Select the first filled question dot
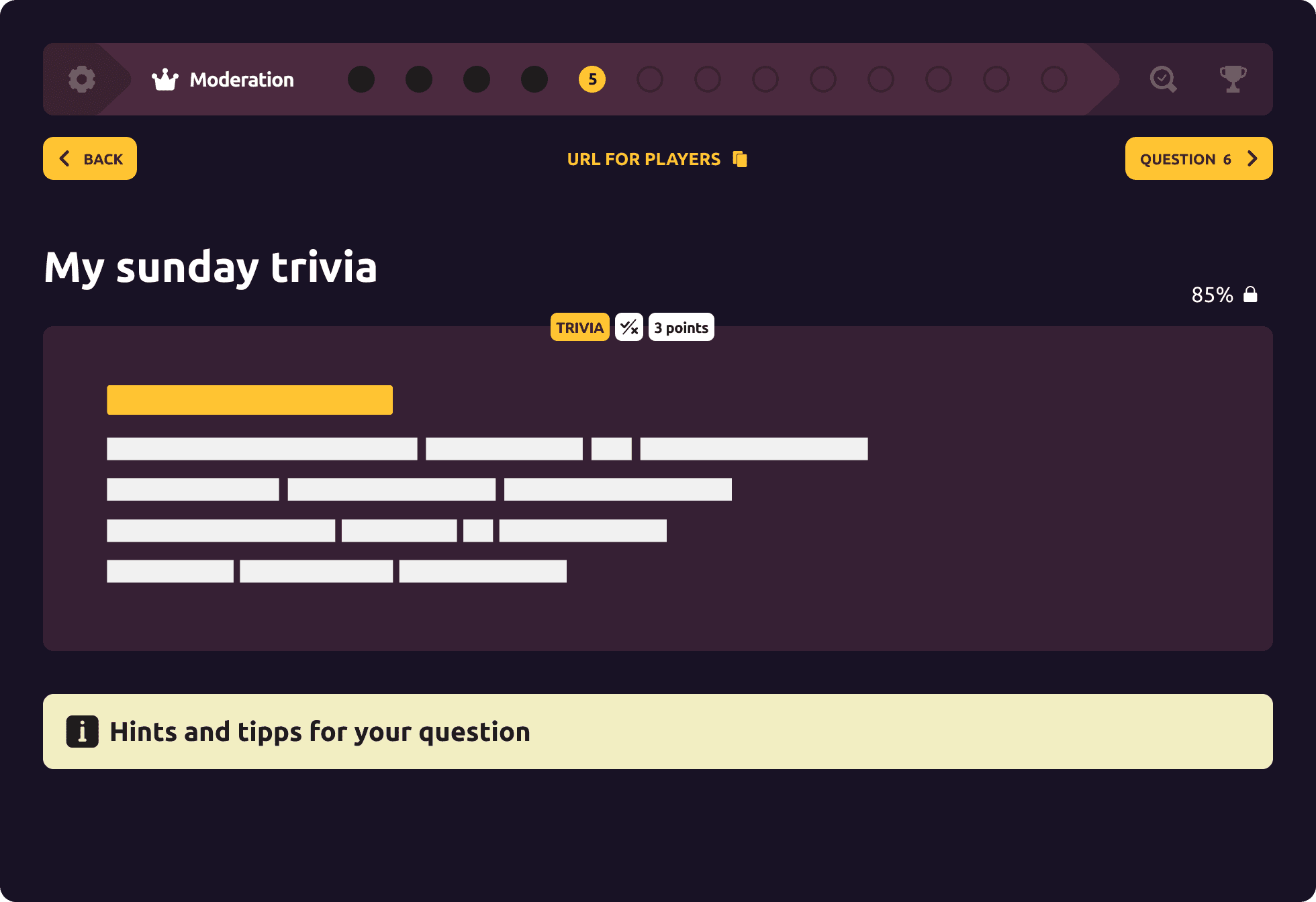The width and height of the screenshot is (1316, 902). 361,79
